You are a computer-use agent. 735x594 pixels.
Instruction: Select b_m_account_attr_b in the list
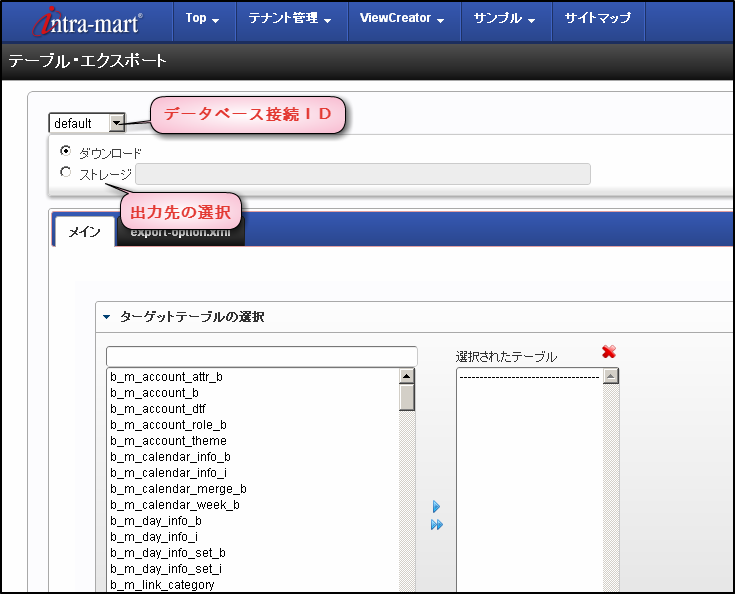coord(253,377)
